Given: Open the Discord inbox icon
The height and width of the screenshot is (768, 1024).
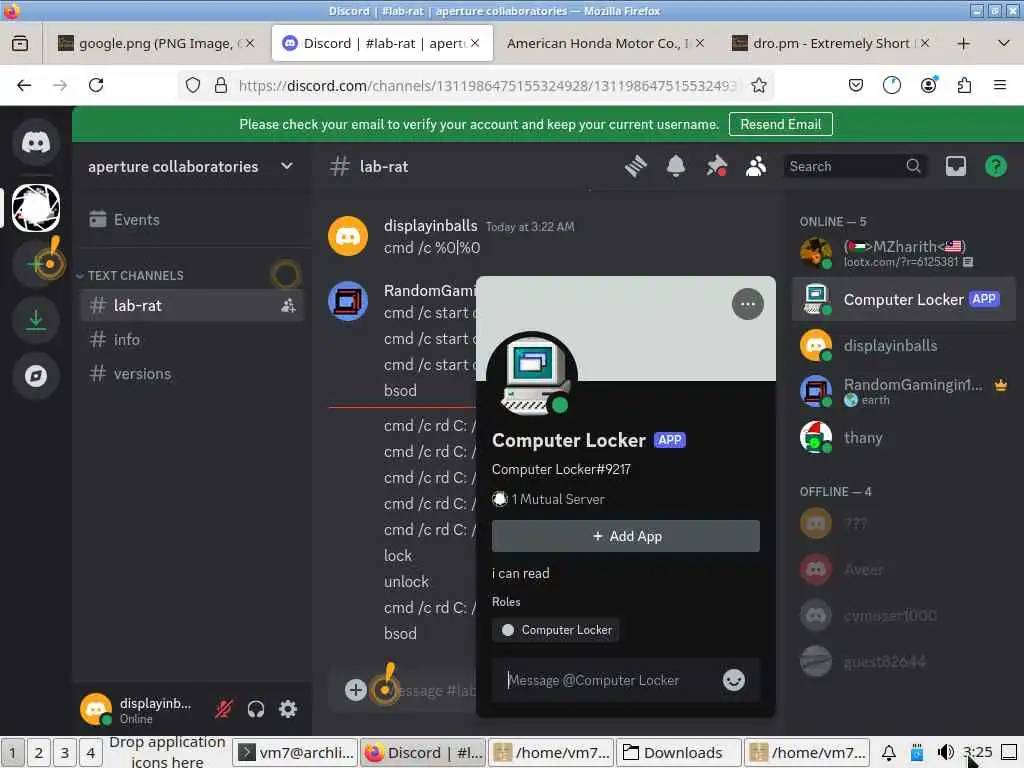Looking at the screenshot, I should 955,167.
